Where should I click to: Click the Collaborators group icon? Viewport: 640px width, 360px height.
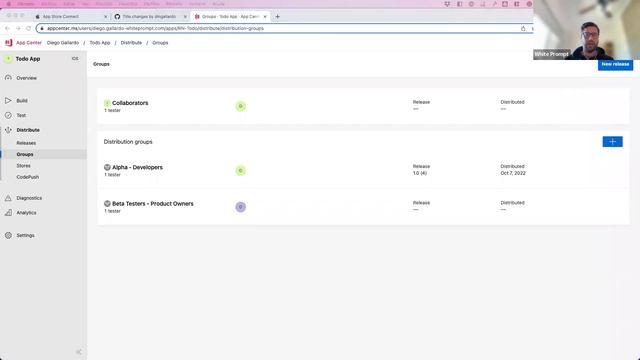click(x=107, y=103)
